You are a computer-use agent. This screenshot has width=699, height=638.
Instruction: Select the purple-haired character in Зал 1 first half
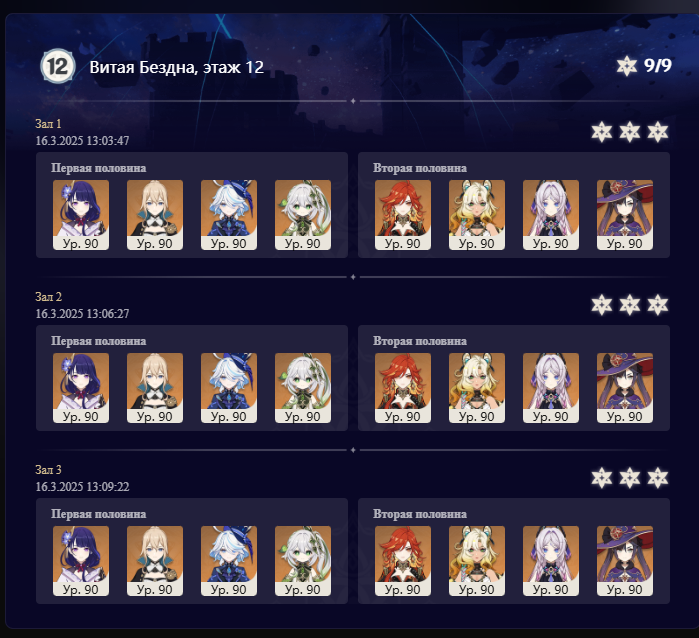[81, 215]
